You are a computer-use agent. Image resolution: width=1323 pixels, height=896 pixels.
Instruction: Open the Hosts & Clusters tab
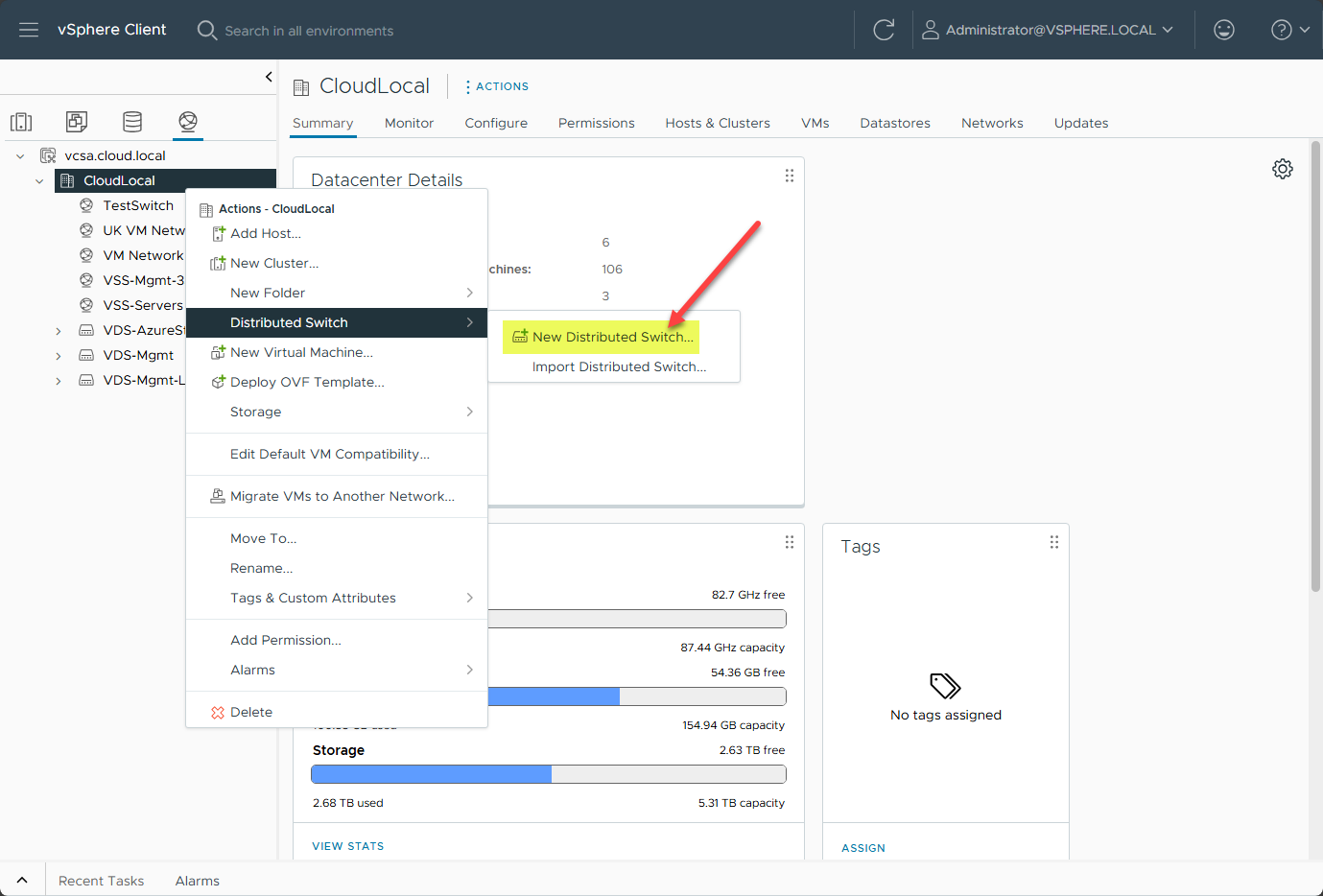(x=718, y=123)
